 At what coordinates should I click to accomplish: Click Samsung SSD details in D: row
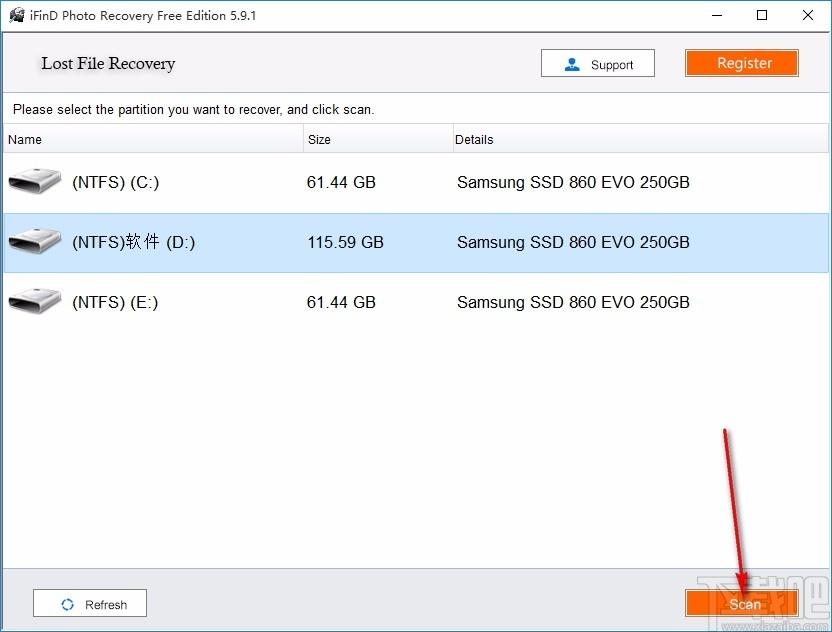point(573,242)
